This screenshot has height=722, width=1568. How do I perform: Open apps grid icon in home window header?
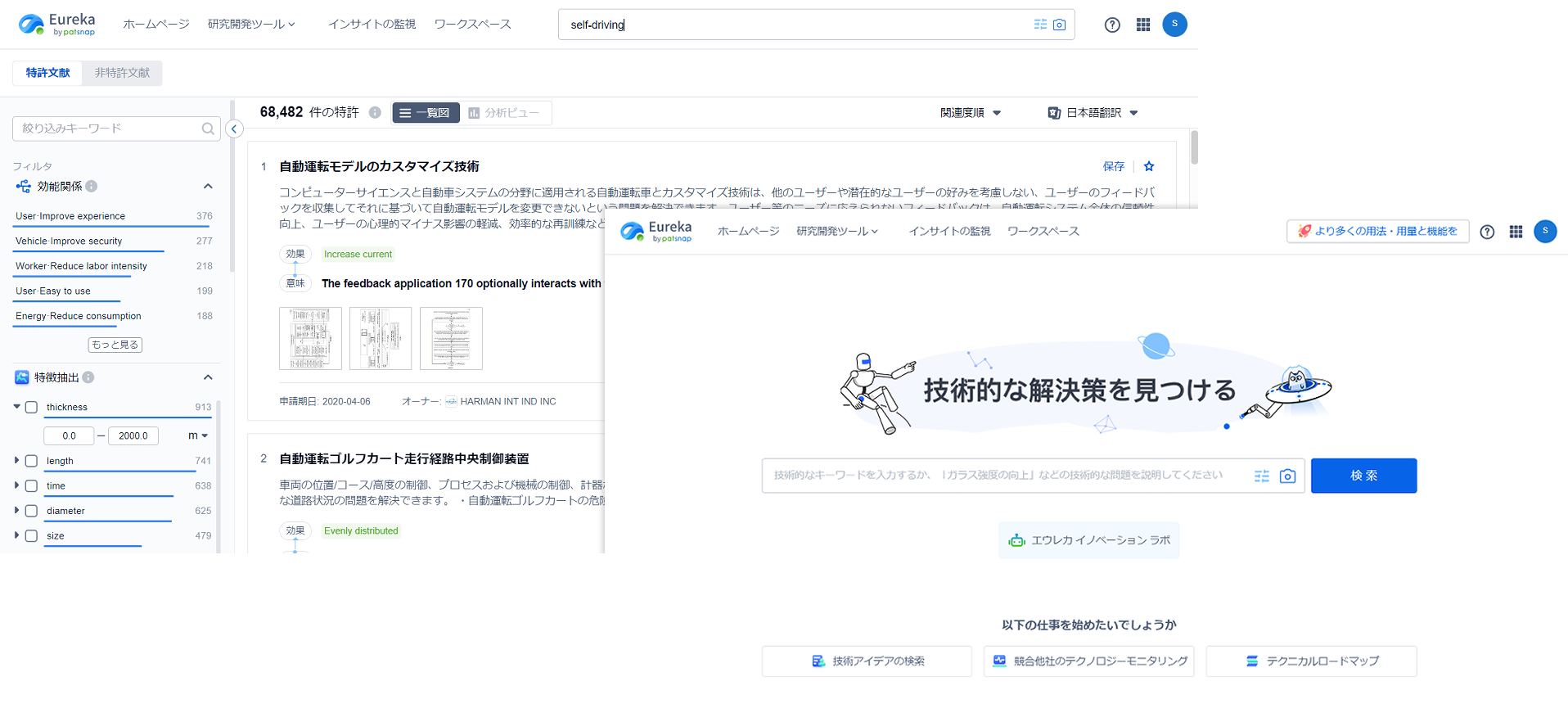click(x=1516, y=232)
